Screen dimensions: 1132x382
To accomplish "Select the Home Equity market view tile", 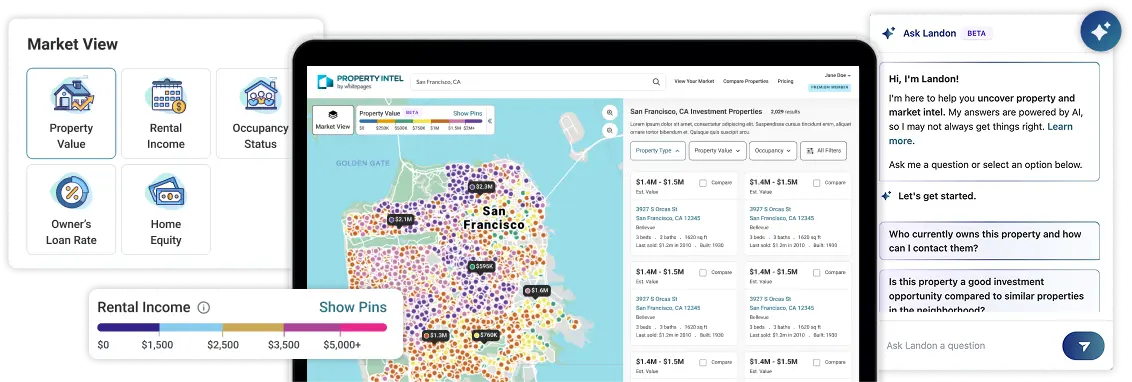I will coord(165,209).
